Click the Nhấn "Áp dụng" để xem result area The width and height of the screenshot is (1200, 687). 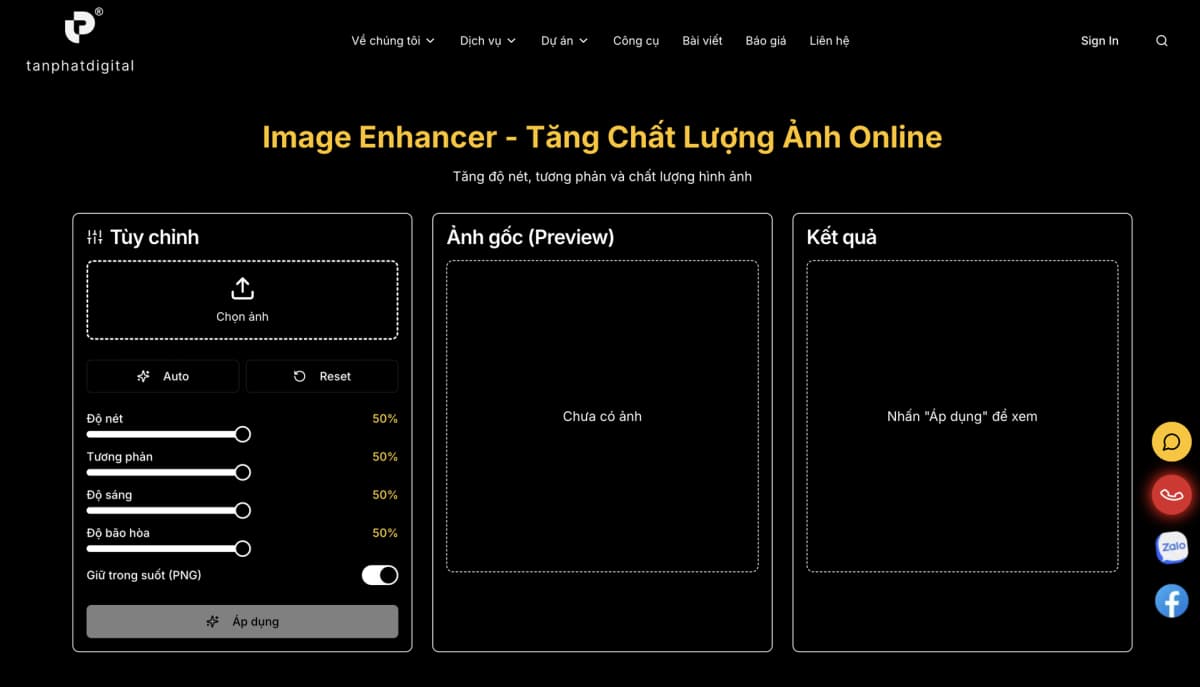962,416
